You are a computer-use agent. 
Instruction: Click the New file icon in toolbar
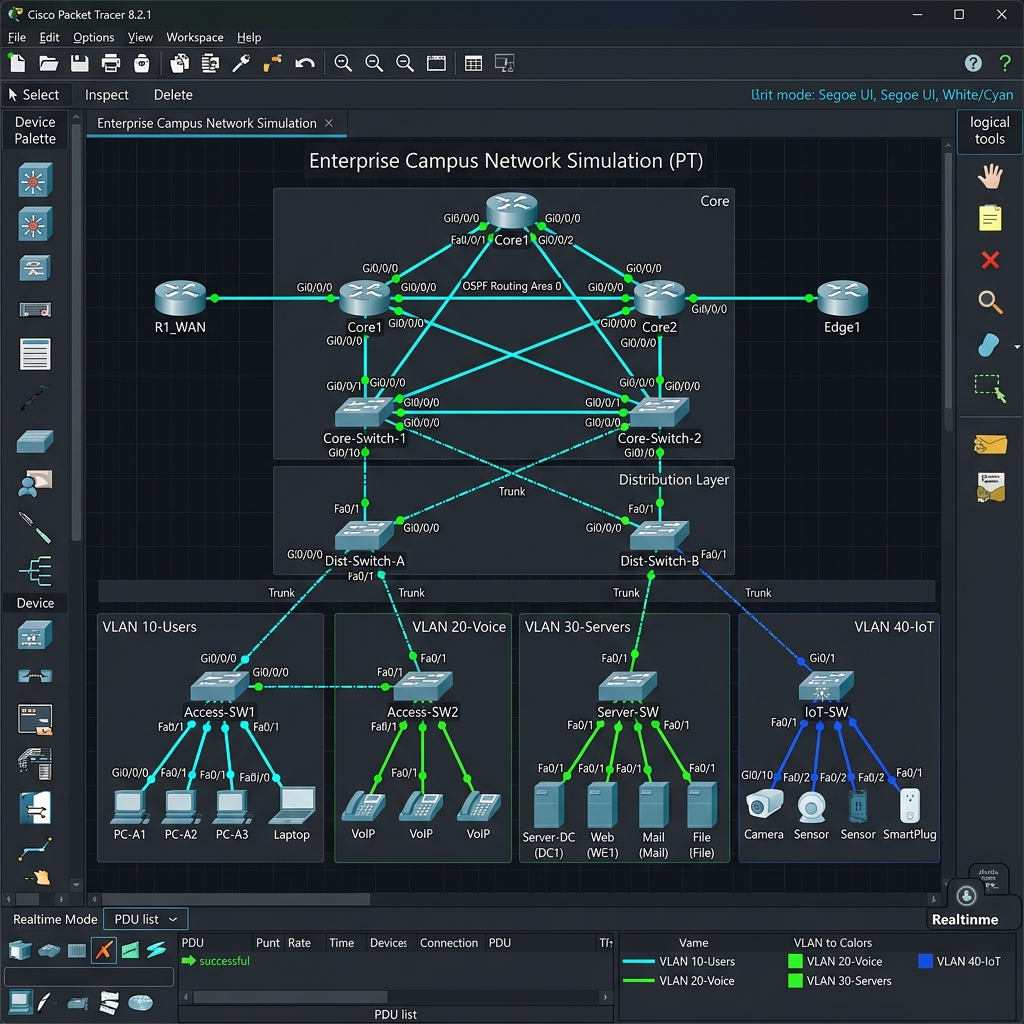click(17, 63)
